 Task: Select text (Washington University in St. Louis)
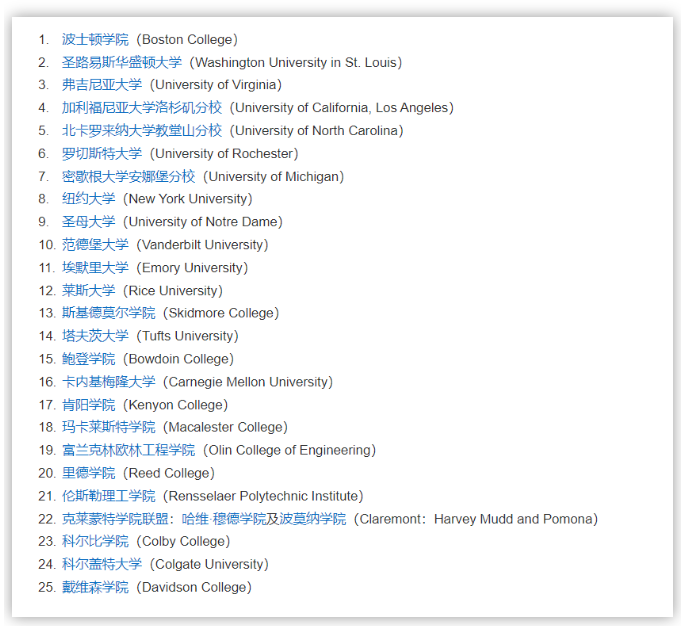tap(296, 62)
